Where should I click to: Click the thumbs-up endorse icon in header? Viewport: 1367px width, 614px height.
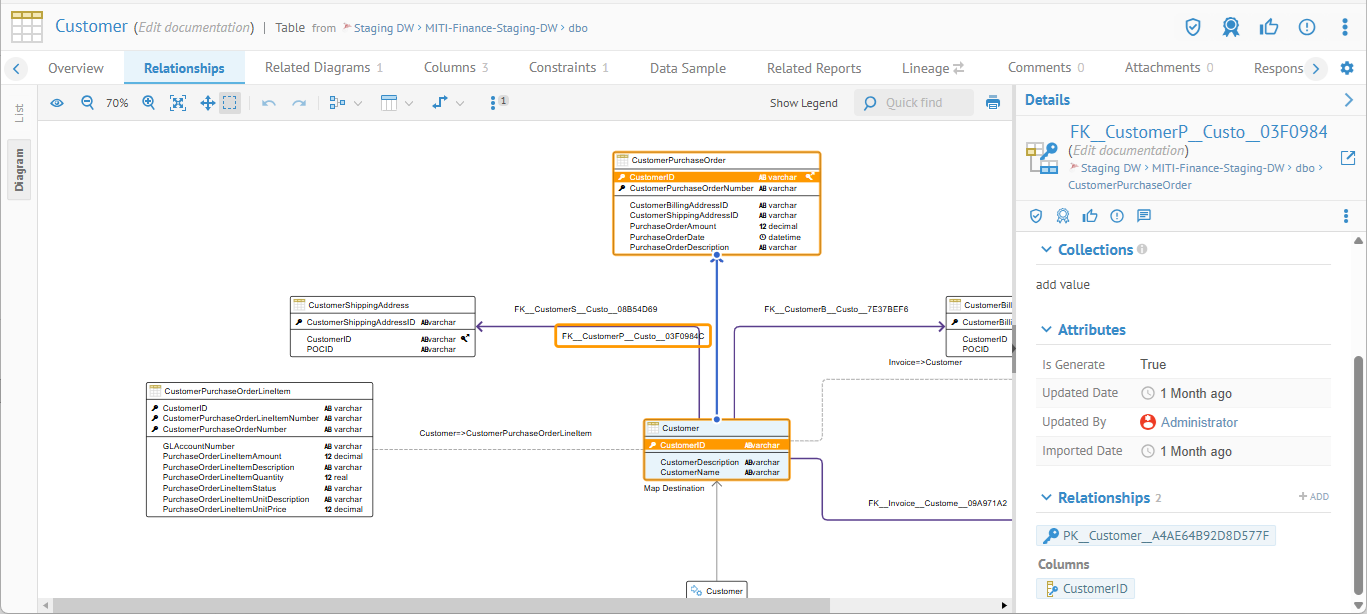[1269, 27]
